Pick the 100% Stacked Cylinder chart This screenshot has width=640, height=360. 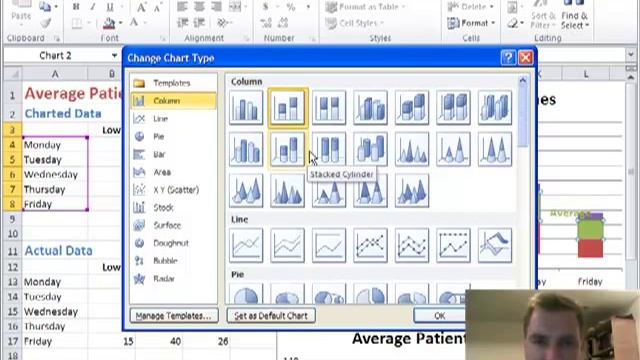tap(329, 149)
